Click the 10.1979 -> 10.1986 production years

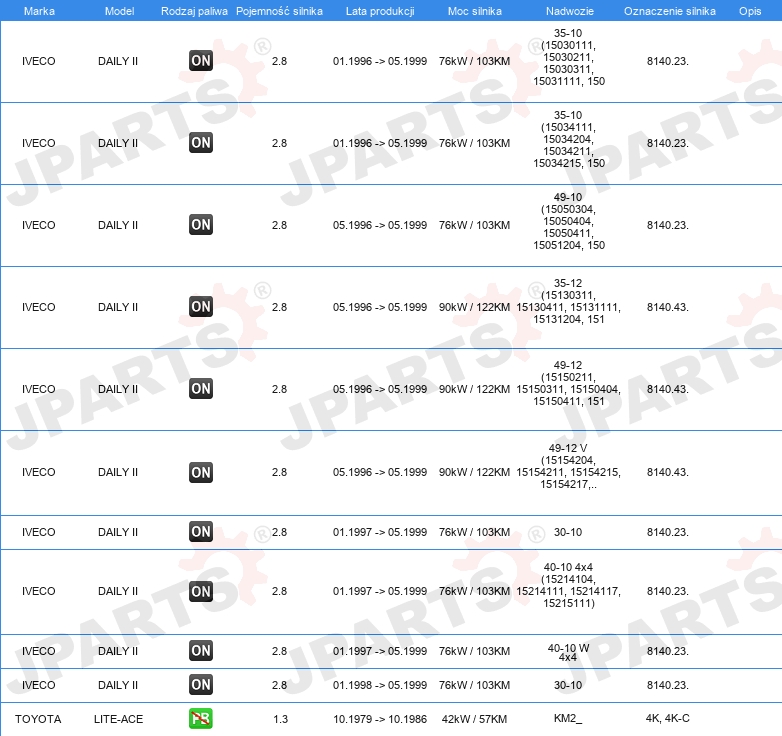[x=380, y=719]
